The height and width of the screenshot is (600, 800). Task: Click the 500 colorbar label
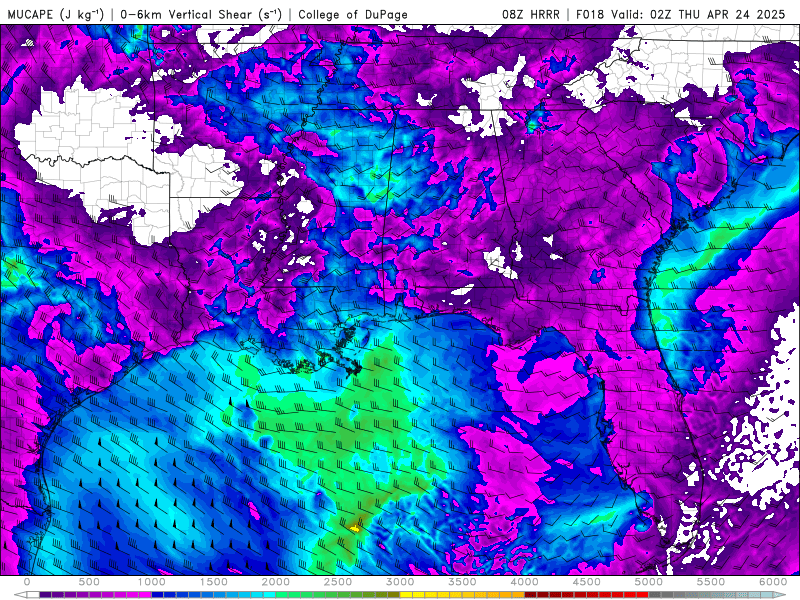[x=89, y=582]
